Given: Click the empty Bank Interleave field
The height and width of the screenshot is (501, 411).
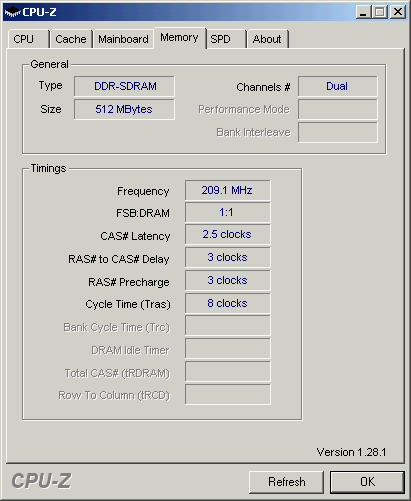Looking at the screenshot, I should click(x=338, y=132).
